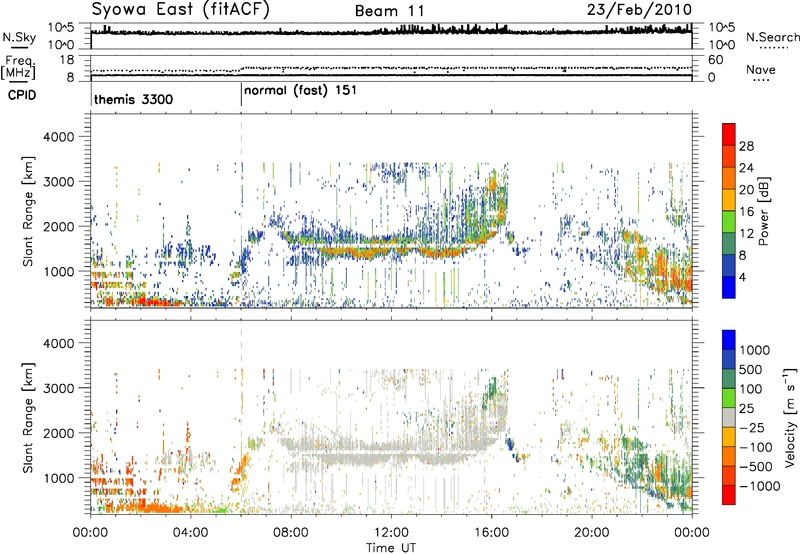Click the '28' tick on Power color bar
The image size is (800, 554).
point(746,146)
